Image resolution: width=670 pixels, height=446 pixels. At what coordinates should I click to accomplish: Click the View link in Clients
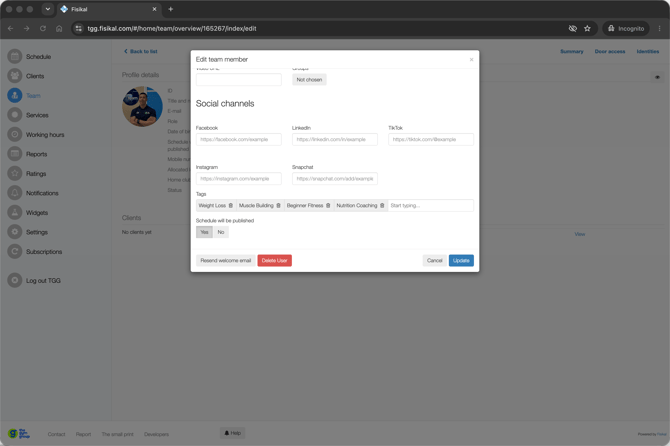[x=579, y=234]
